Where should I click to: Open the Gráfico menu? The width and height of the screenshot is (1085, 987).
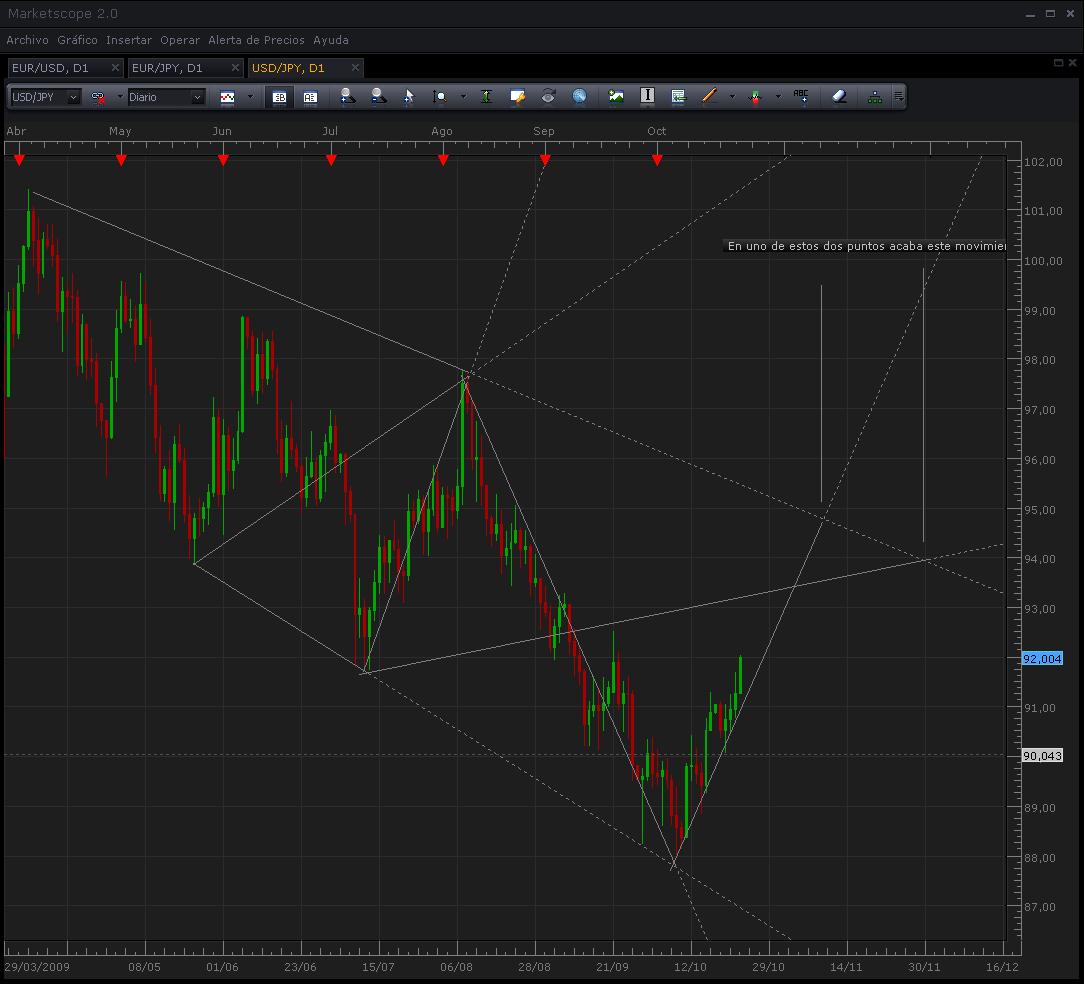tap(78, 40)
